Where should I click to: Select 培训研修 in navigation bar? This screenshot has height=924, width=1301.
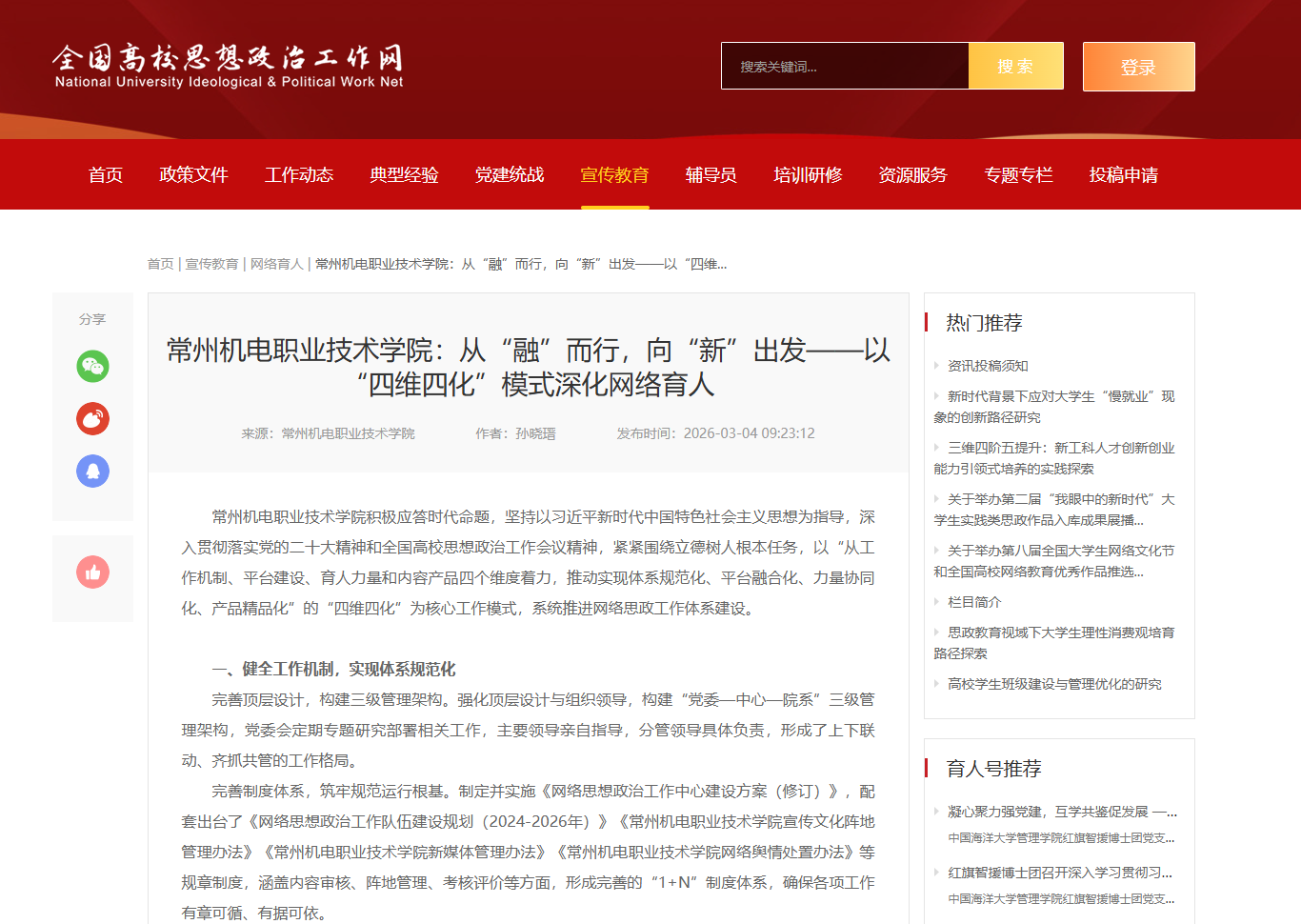[x=808, y=175]
